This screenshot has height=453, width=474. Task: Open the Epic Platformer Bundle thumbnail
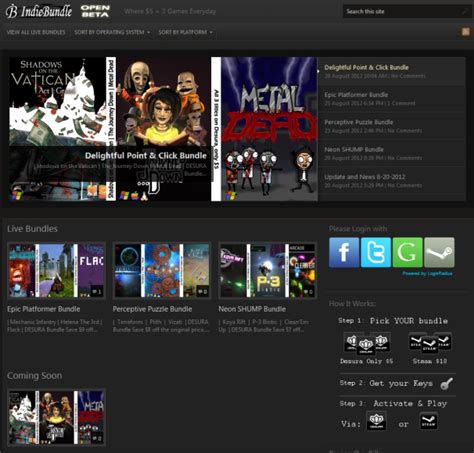click(x=56, y=270)
